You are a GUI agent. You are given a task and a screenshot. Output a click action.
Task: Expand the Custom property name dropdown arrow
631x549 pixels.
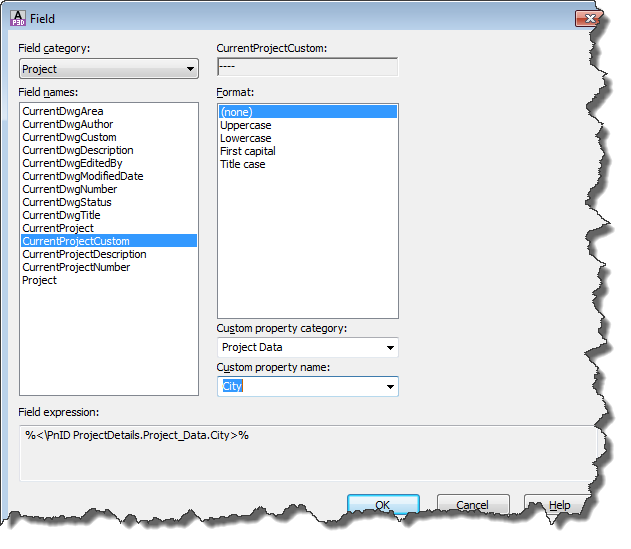pos(390,387)
